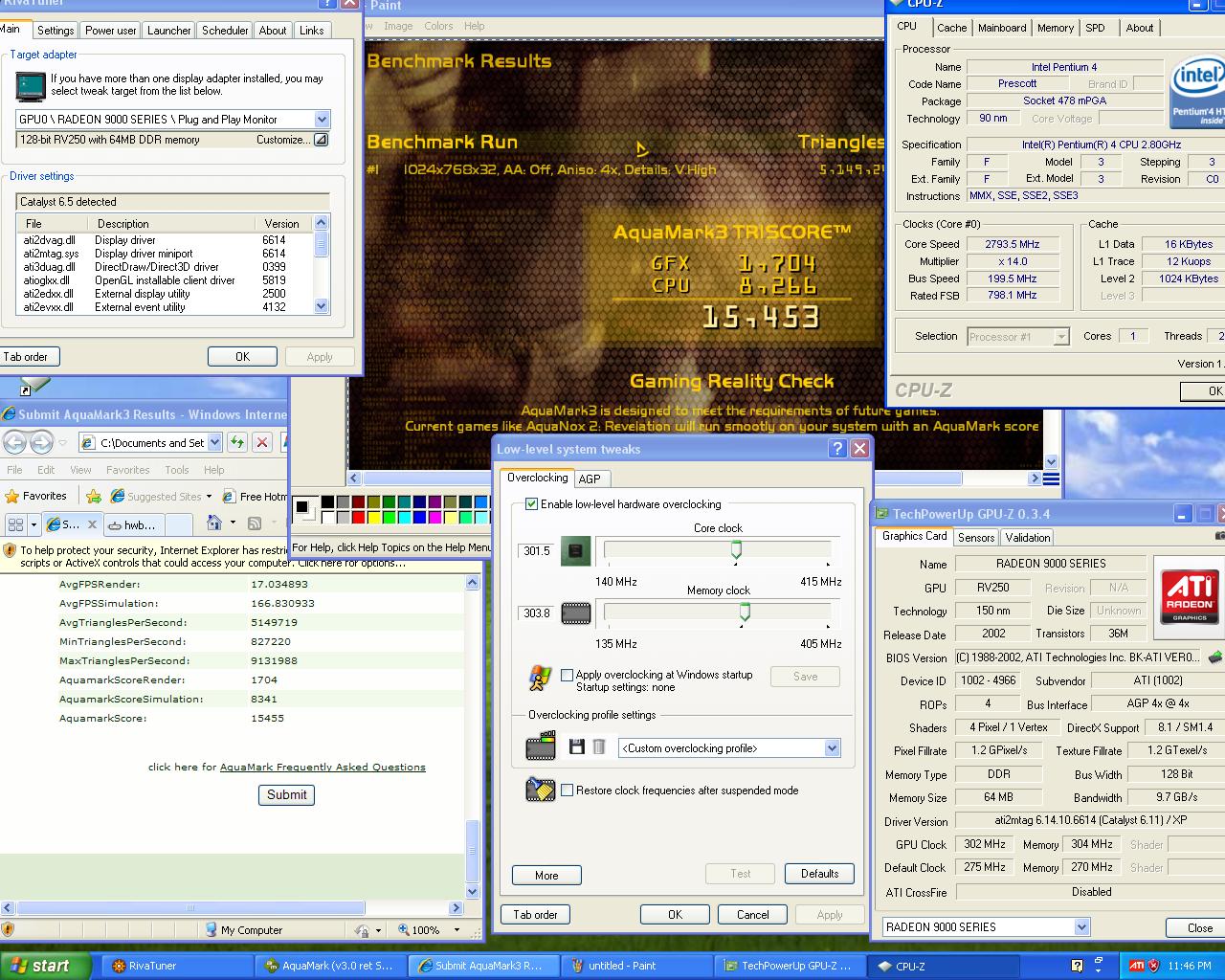
Task: Check Restore clock frequencies after suspended mode
Action: tap(568, 791)
